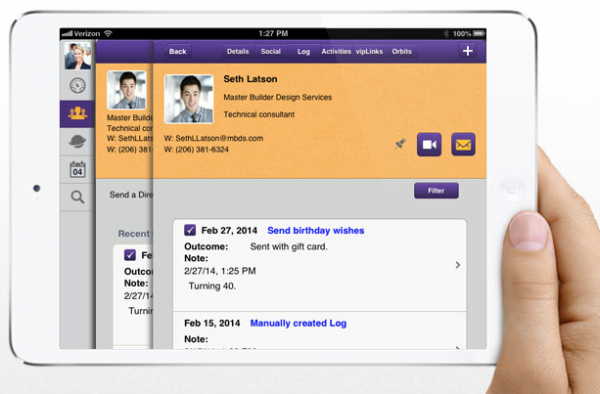600x394 pixels.
Task: Open the dashboard gauge icon in sidebar
Action: [78, 85]
